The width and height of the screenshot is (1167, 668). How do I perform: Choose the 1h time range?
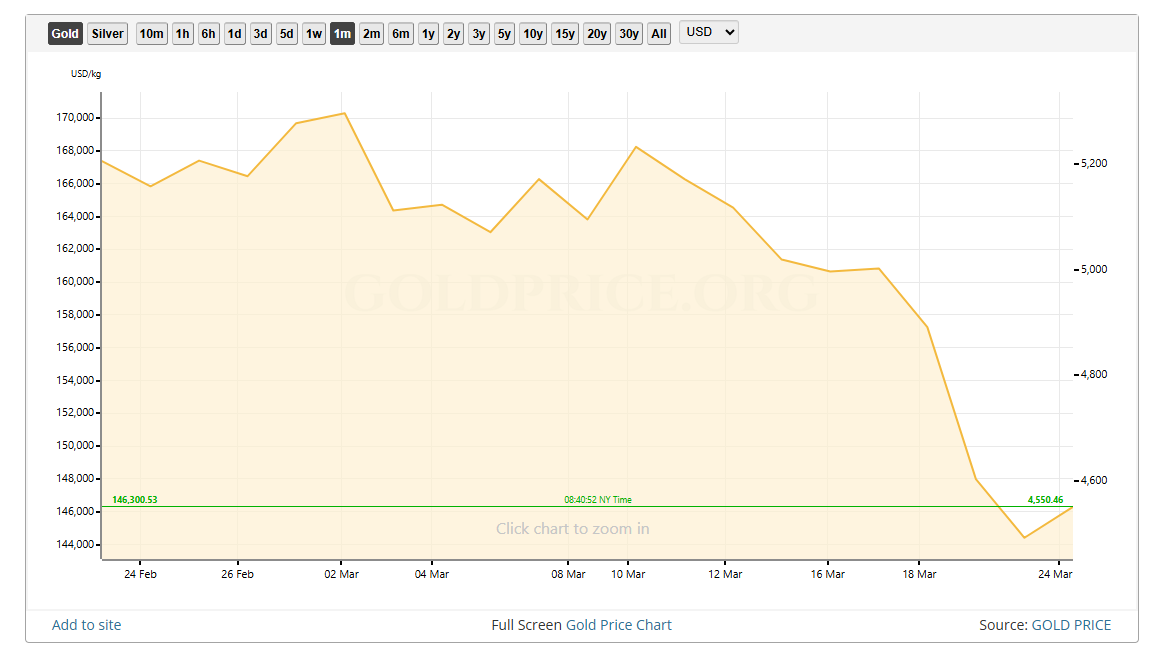pos(182,34)
